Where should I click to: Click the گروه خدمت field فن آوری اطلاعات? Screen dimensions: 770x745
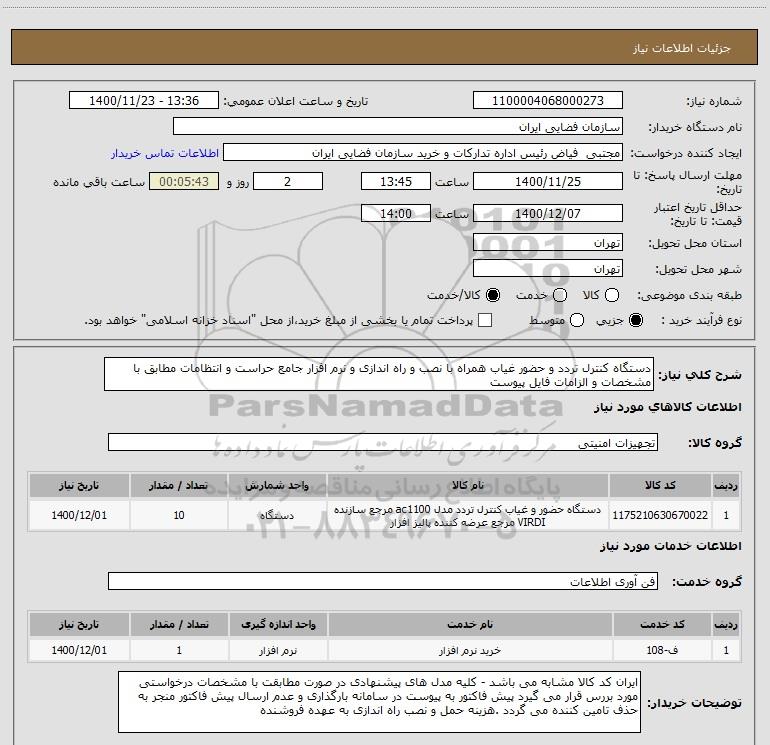383,581
